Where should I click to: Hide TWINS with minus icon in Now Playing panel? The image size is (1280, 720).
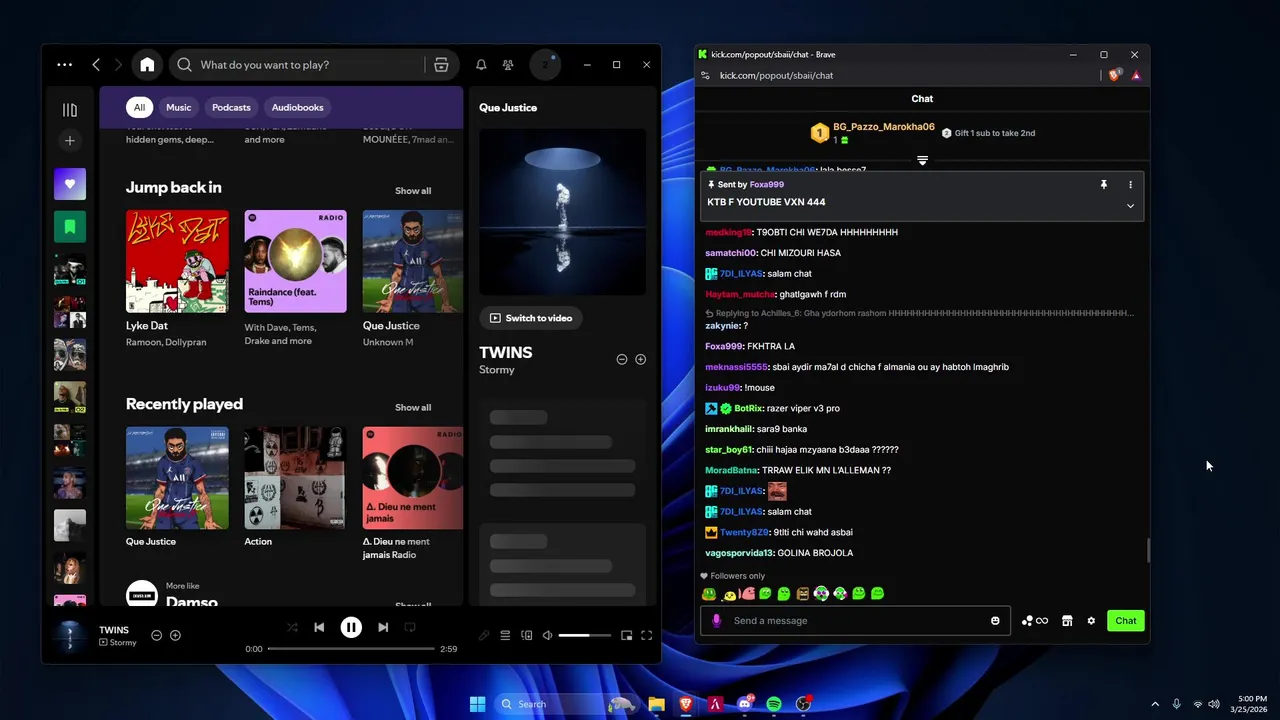pos(622,359)
